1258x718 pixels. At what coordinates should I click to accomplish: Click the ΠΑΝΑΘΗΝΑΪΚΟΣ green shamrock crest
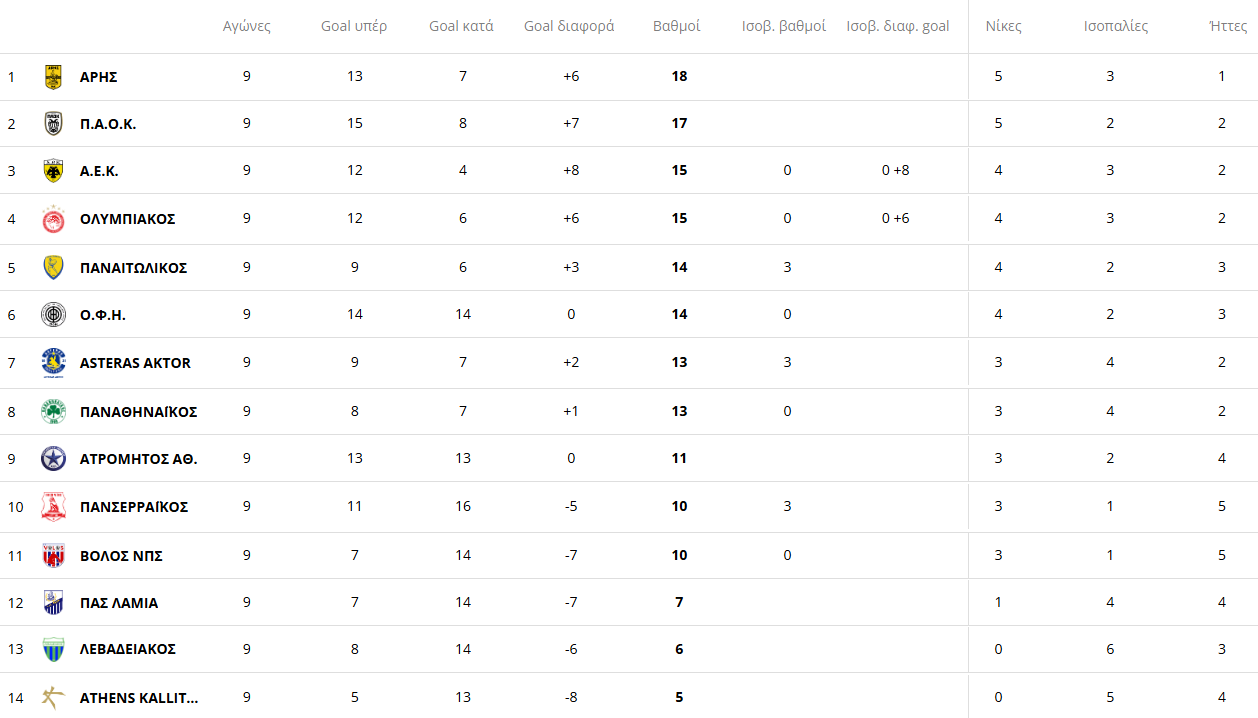point(53,412)
